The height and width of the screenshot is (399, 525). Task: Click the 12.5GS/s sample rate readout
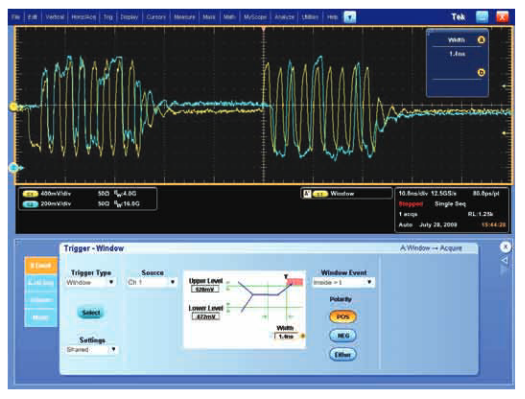coord(443,193)
